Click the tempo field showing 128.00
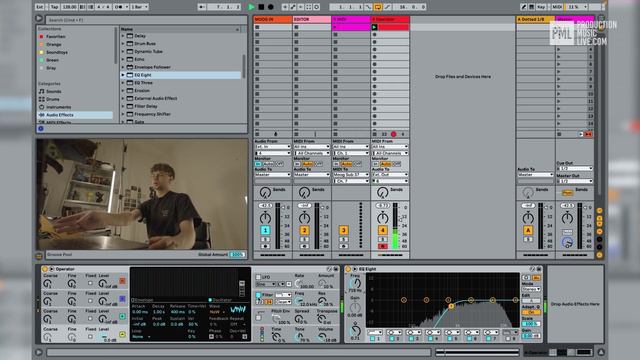This screenshot has width=640, height=360. pos(69,7)
